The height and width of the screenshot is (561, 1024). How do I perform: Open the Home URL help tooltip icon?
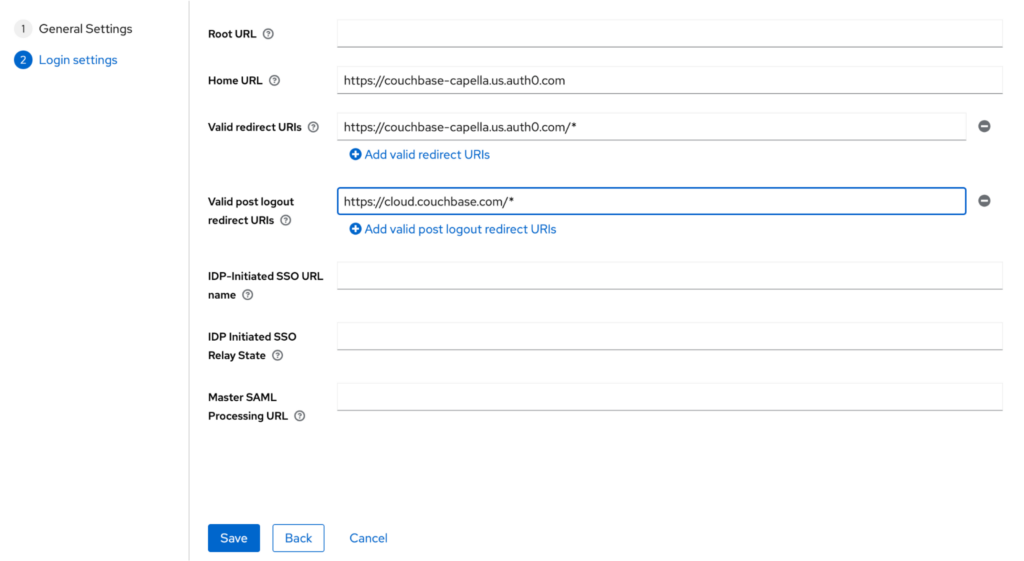click(x=275, y=80)
